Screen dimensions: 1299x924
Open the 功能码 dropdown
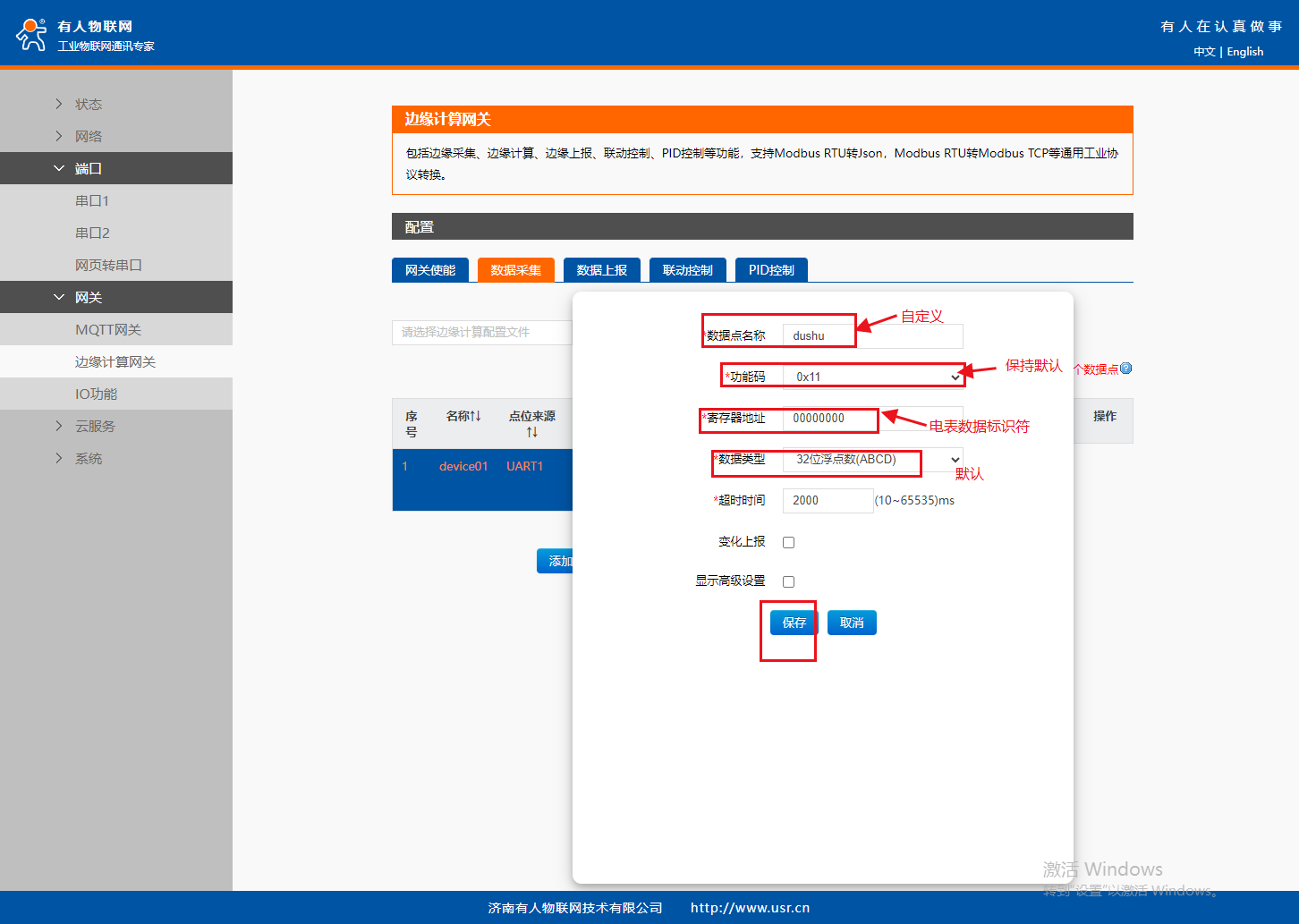[x=872, y=377]
